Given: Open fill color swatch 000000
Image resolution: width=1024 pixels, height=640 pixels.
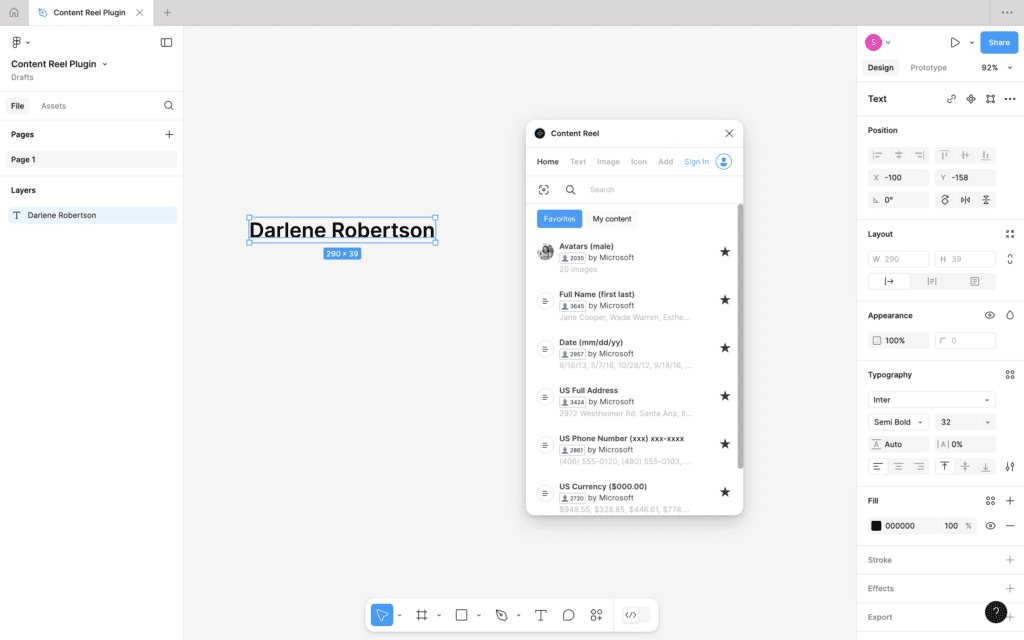Looking at the screenshot, I should (876, 526).
